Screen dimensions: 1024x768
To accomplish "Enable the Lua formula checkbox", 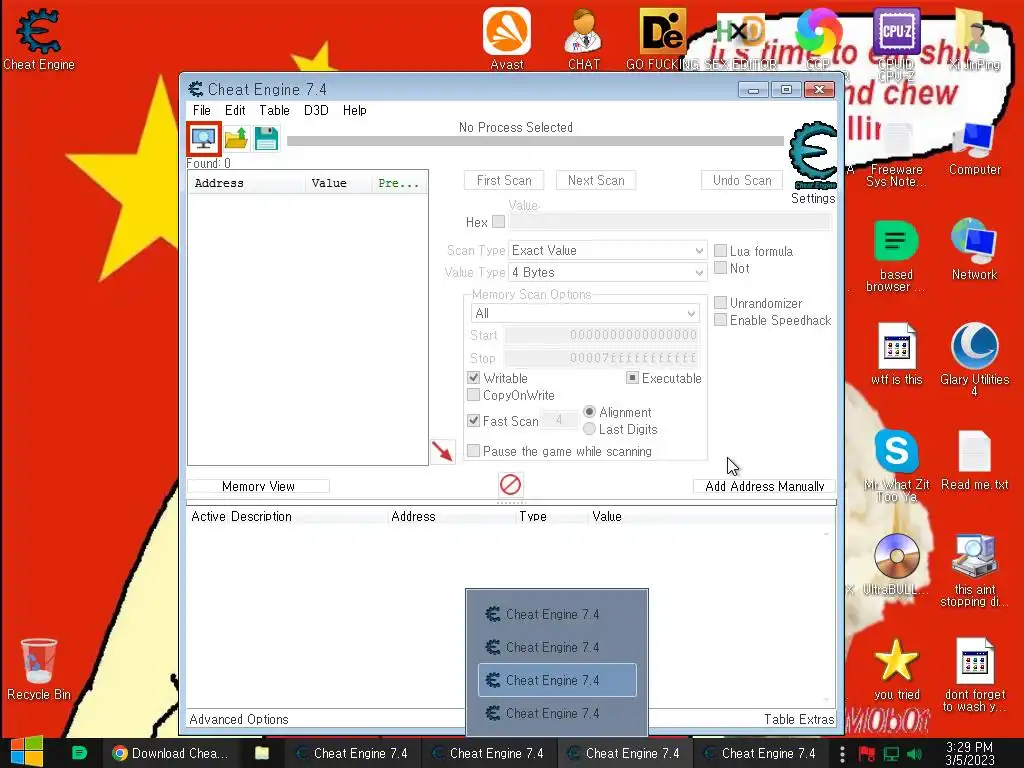I will (720, 251).
